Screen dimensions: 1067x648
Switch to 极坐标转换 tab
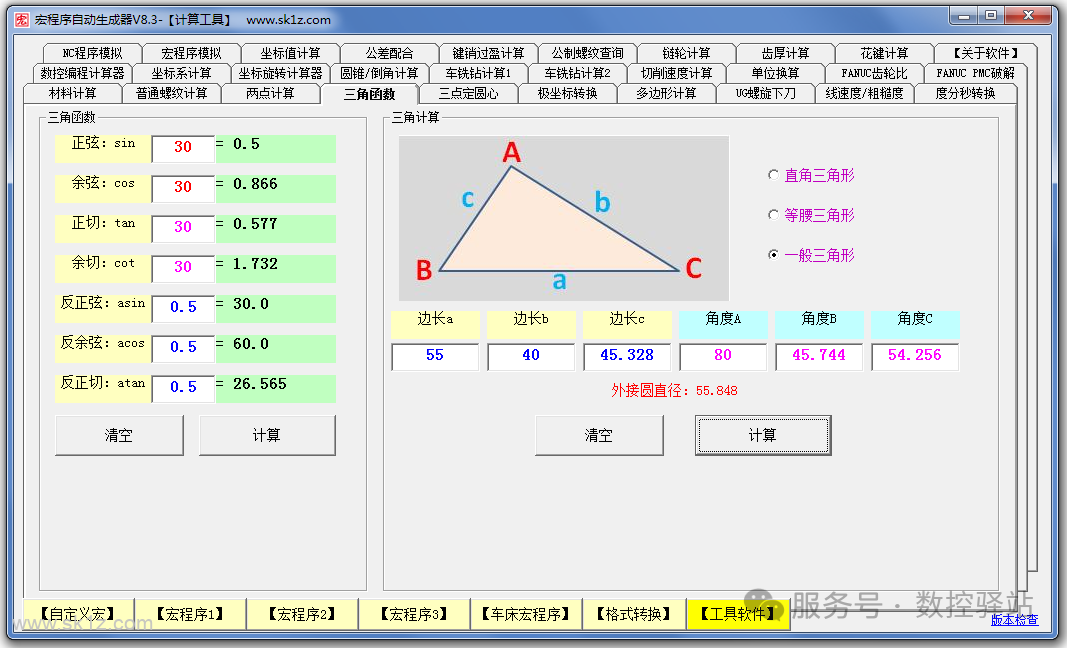(x=568, y=93)
